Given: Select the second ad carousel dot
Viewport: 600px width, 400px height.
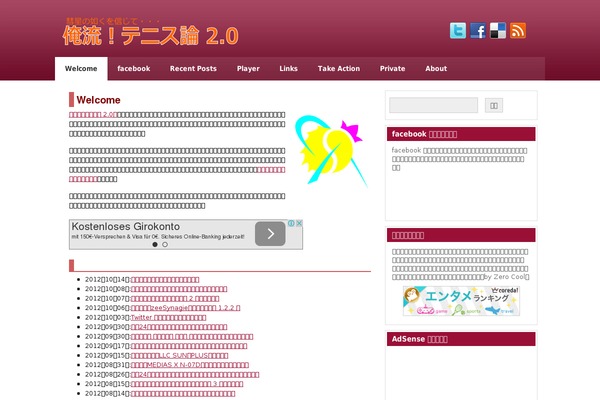Looking at the screenshot, I should 165,244.
